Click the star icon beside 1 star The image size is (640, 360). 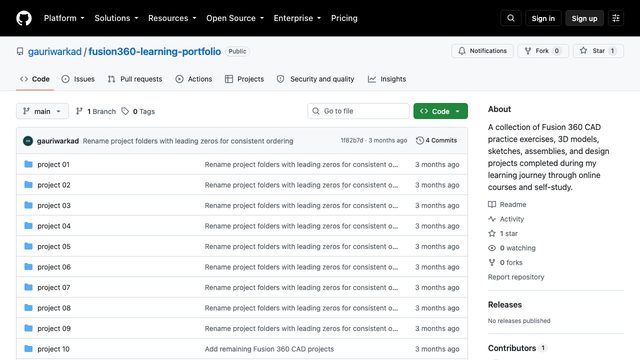click(492, 233)
